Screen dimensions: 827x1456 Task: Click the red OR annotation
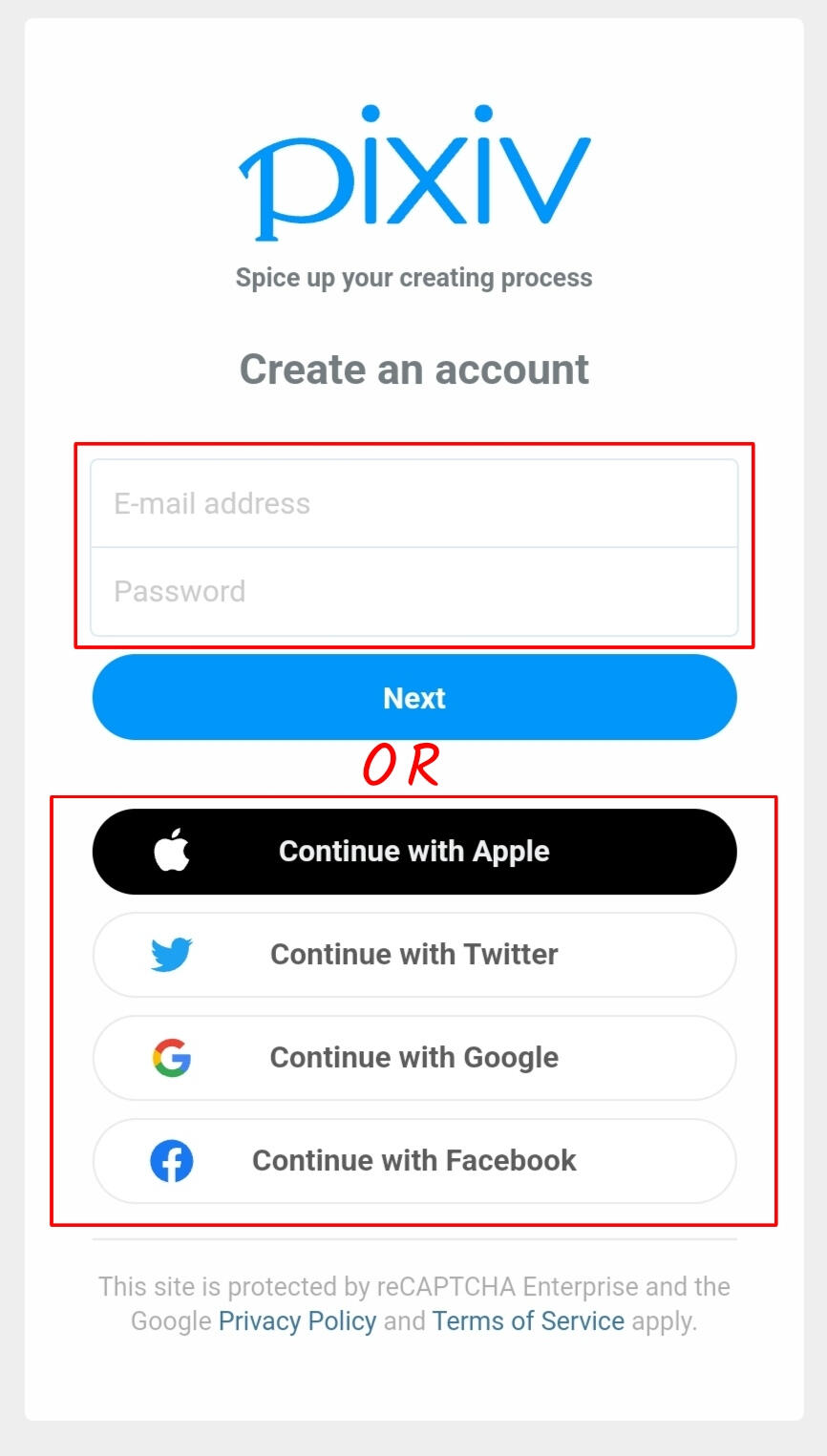[401, 766]
